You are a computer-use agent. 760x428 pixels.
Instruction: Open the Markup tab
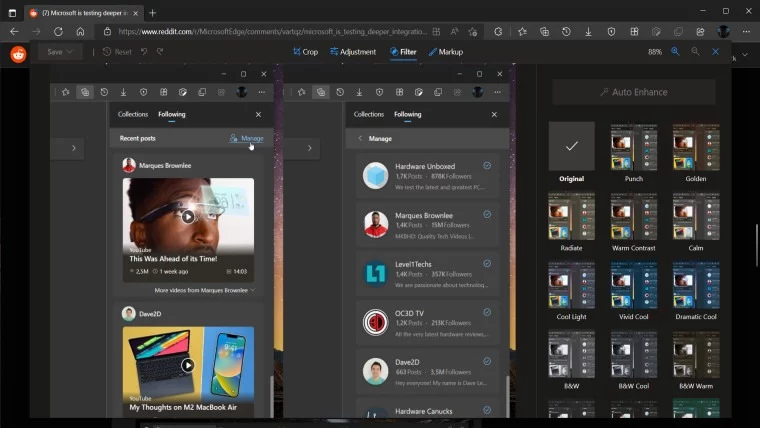click(x=445, y=52)
